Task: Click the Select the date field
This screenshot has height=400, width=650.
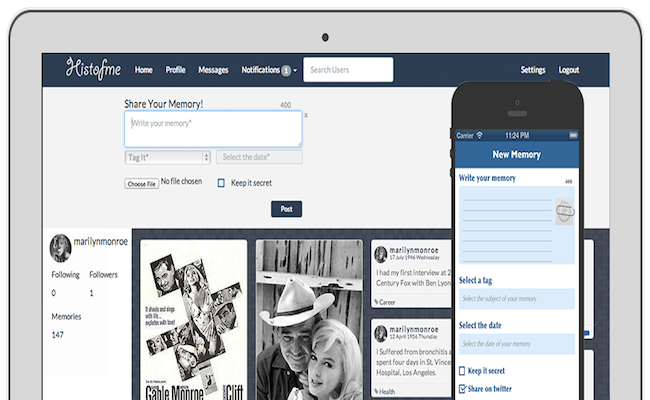Action: tap(259, 157)
